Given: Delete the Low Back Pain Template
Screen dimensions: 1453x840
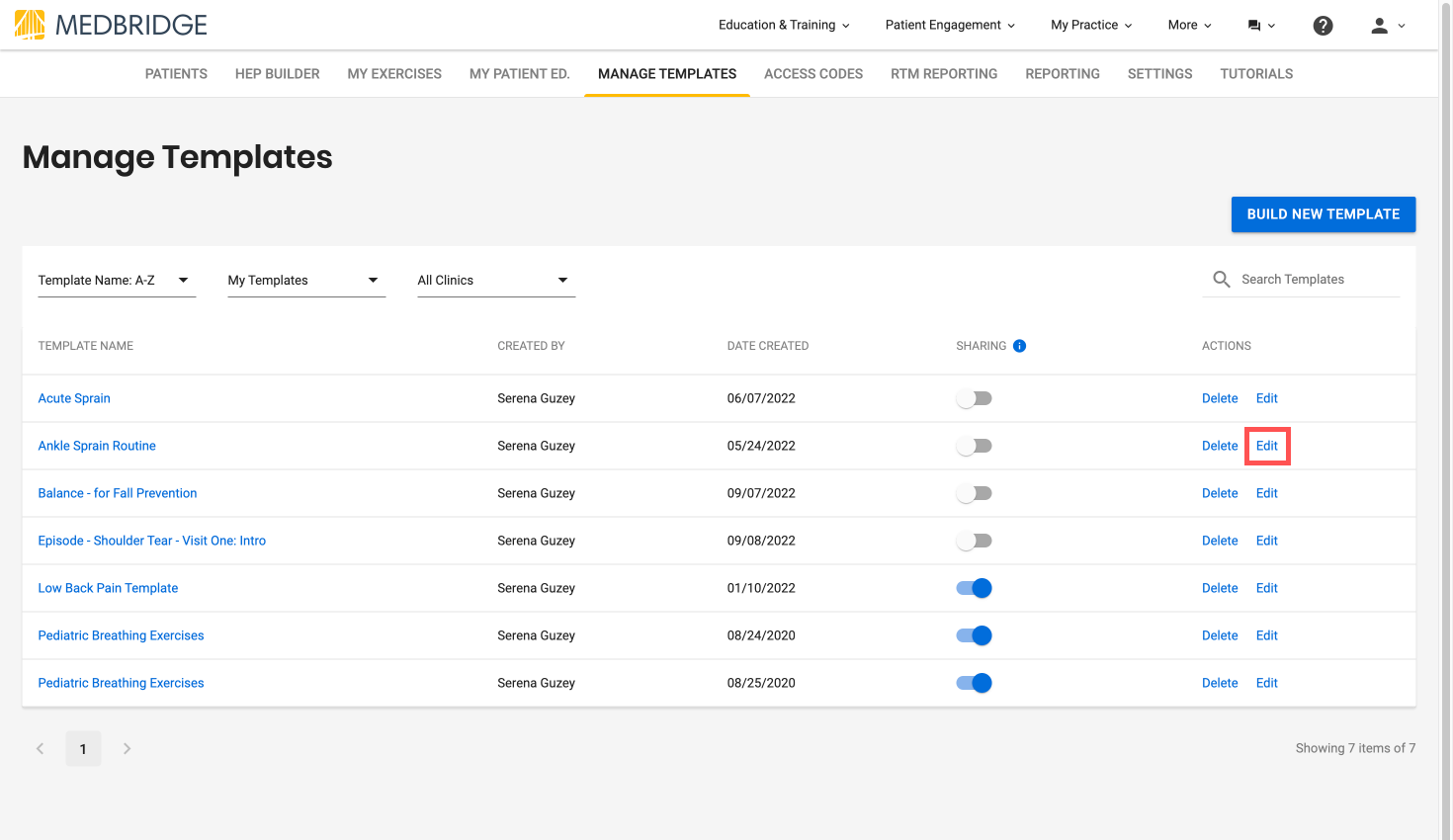Looking at the screenshot, I should pos(1220,588).
